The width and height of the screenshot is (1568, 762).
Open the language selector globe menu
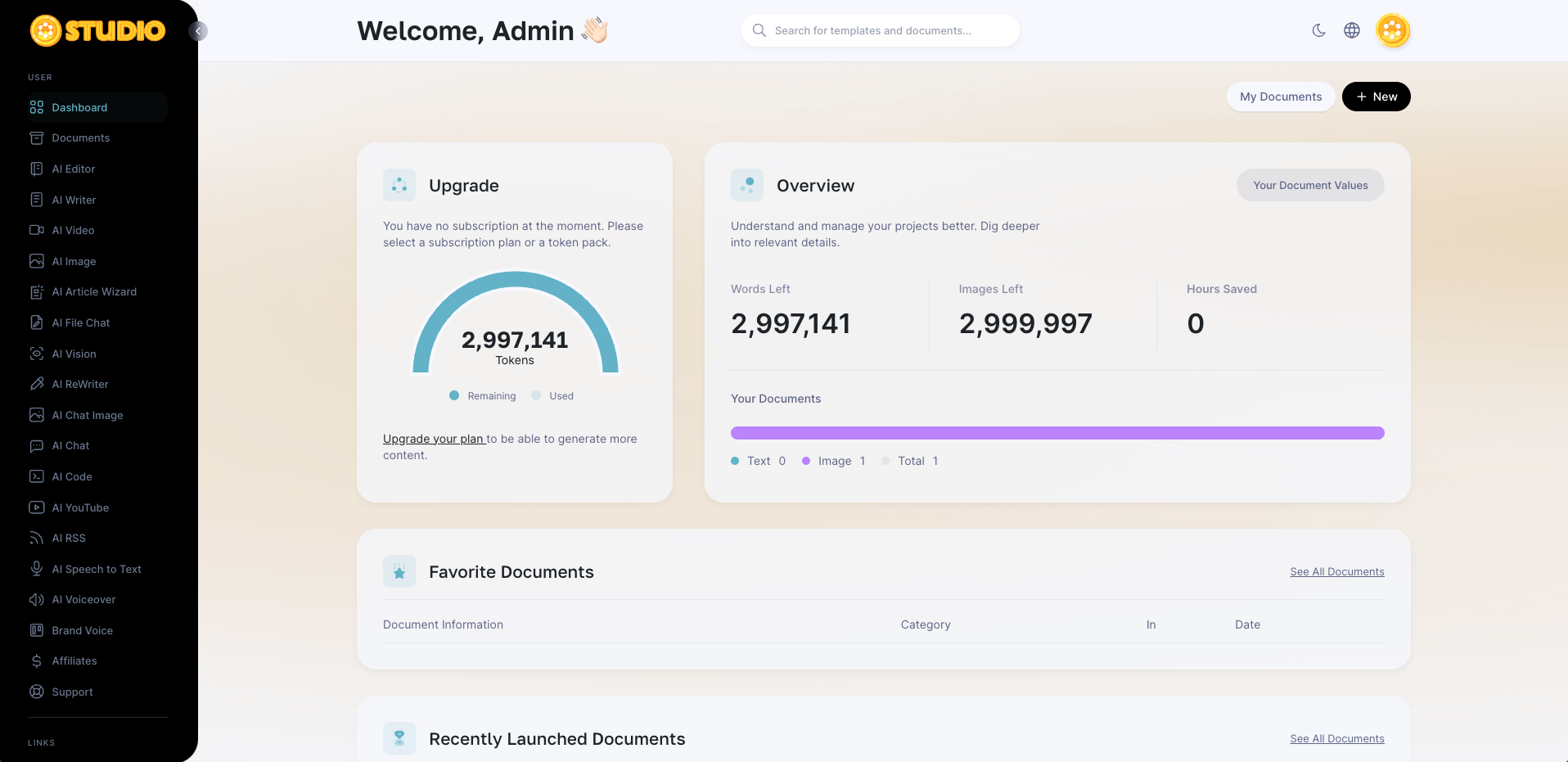[1352, 31]
